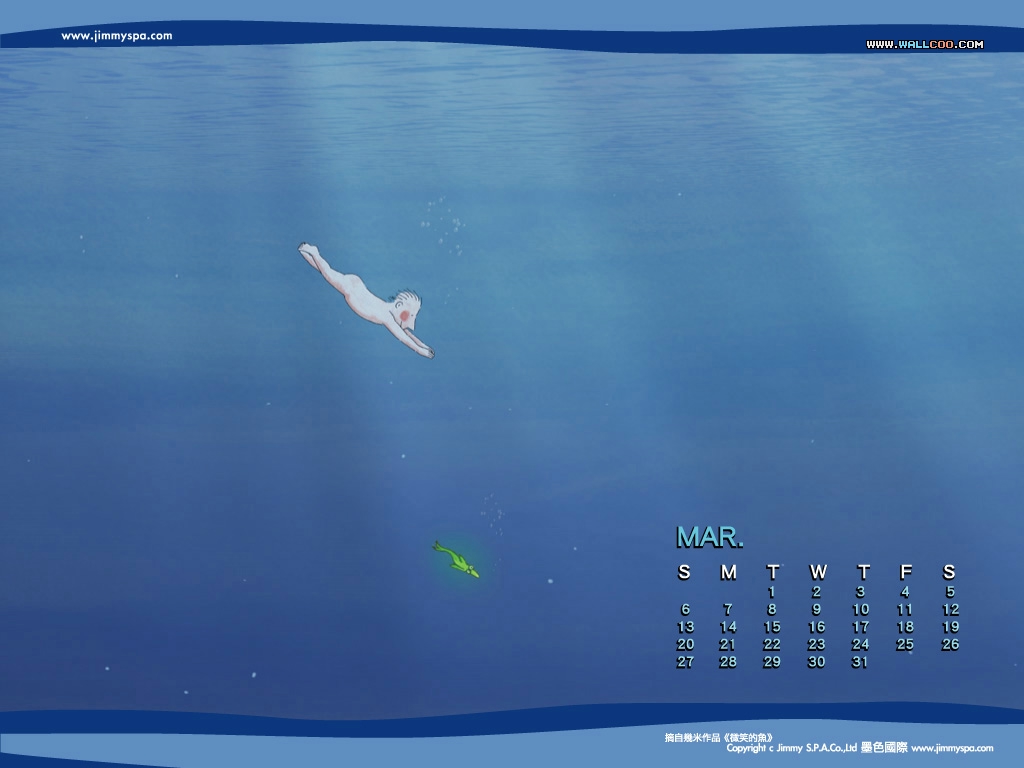Select date 8 in the calendar
Screen dimensions: 1024x768
click(x=772, y=609)
